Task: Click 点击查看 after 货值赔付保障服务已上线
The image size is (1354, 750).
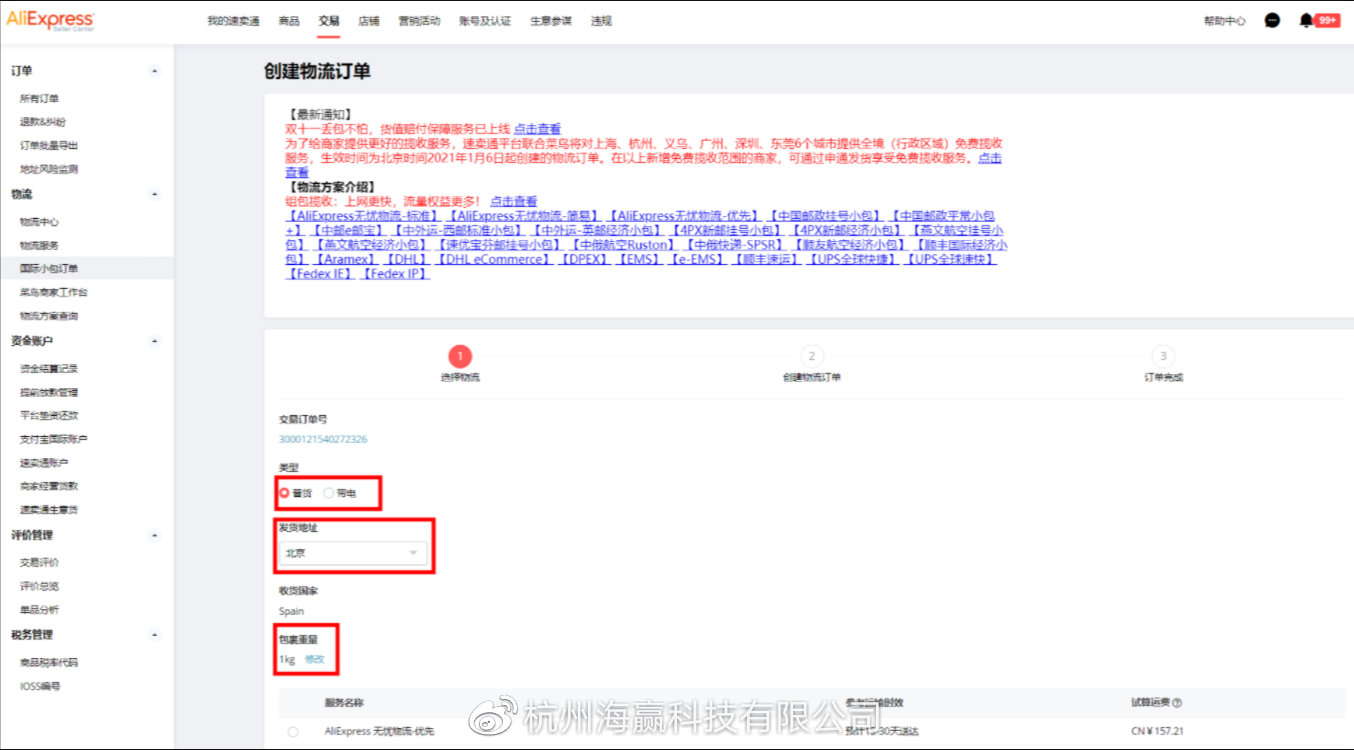Action: click(537, 129)
